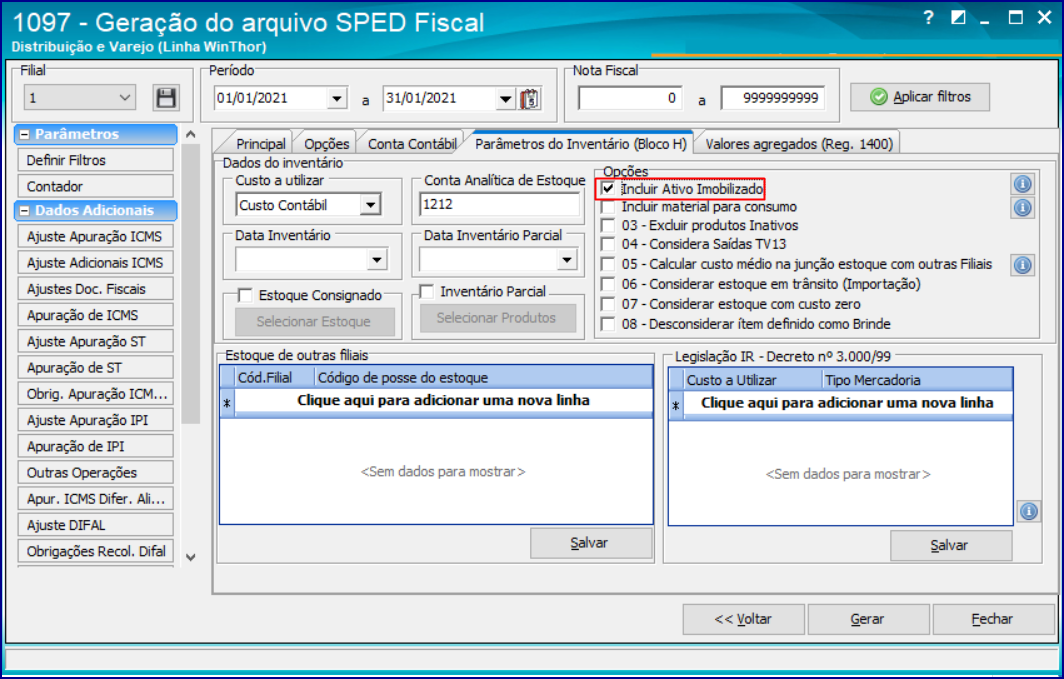Click the save floppy disk icon beside Filial
The image size is (1064, 679).
click(166, 98)
